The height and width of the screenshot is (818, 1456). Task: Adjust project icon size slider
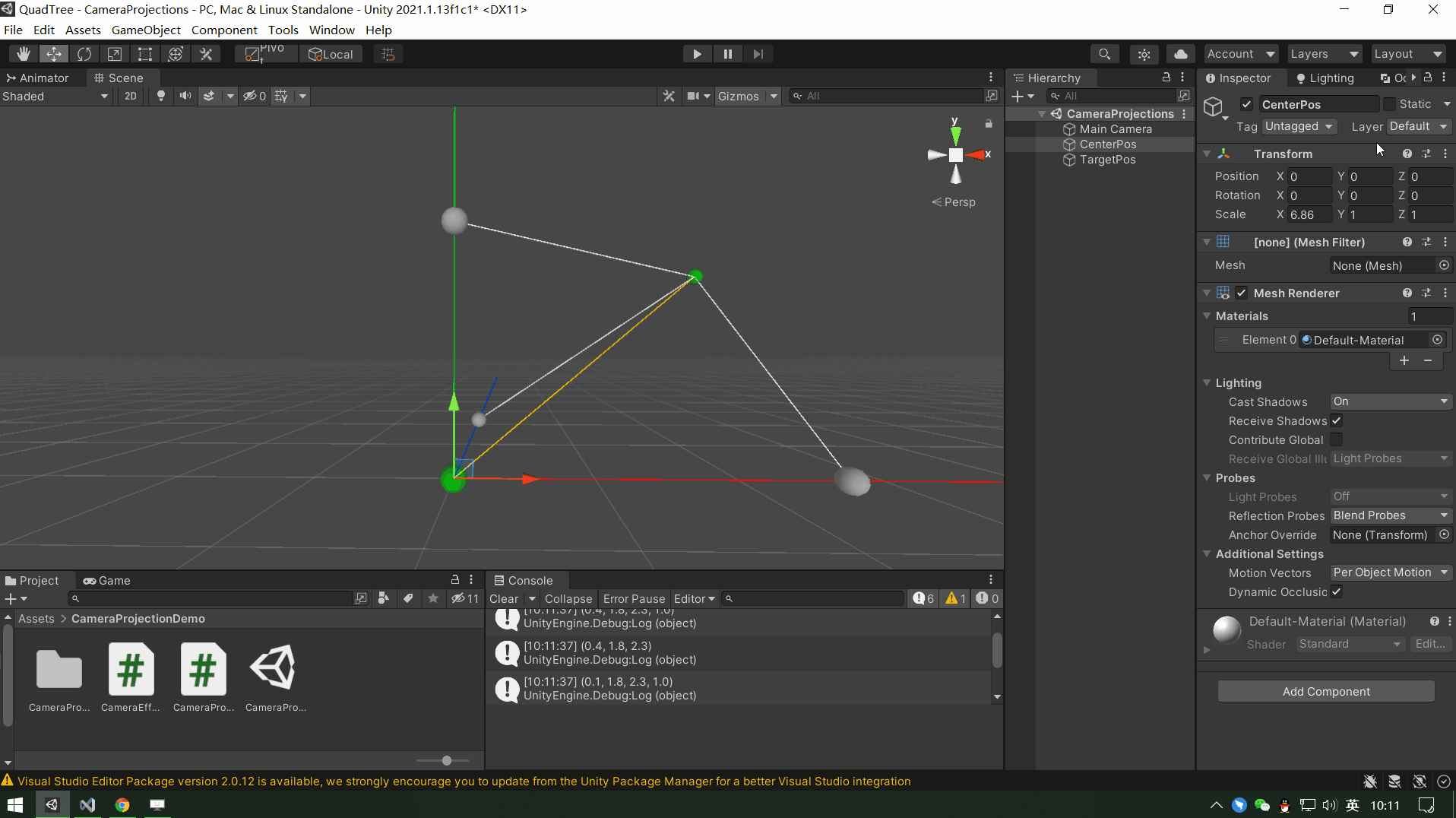(x=446, y=760)
